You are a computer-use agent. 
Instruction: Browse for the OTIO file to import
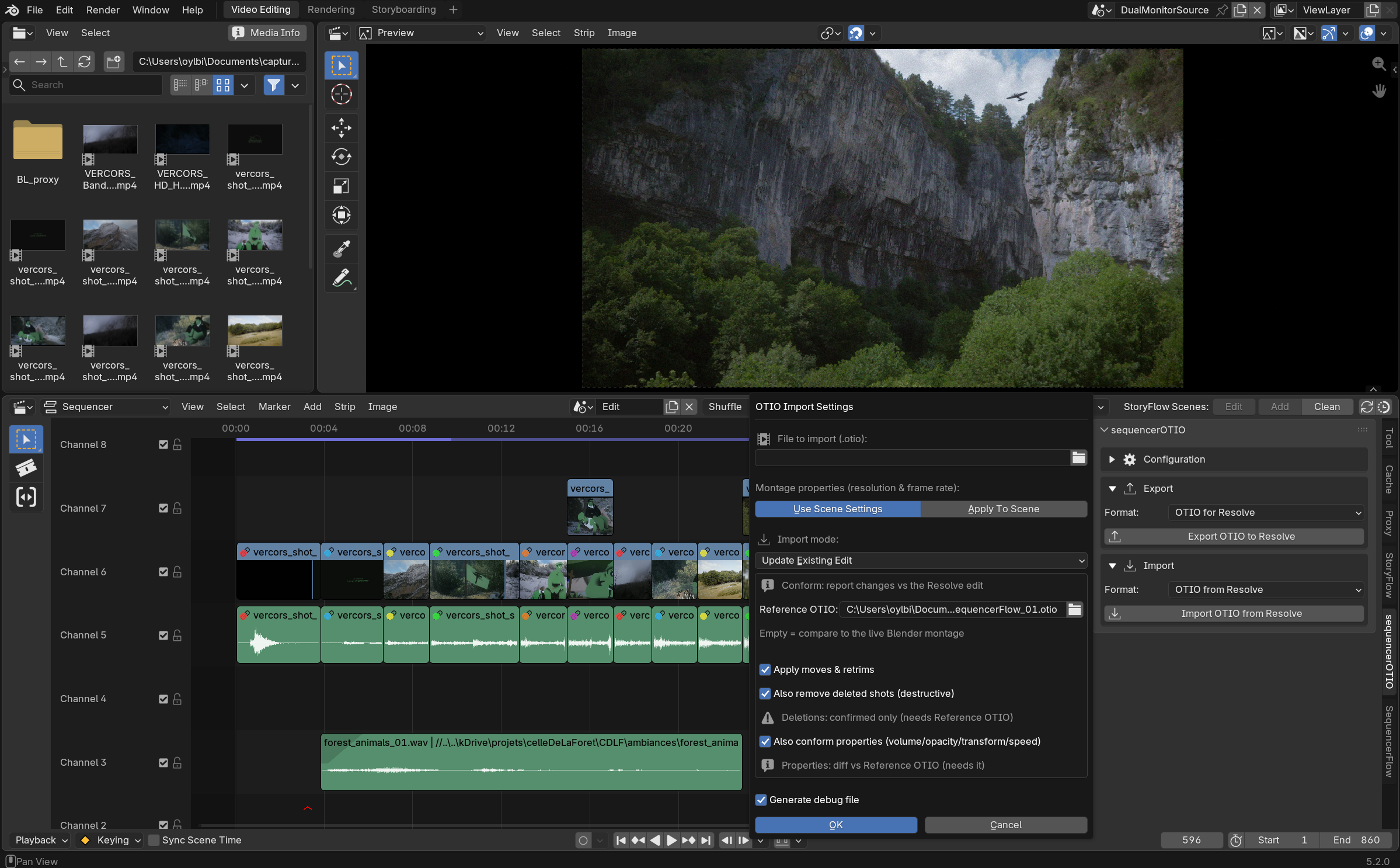[x=1078, y=458]
